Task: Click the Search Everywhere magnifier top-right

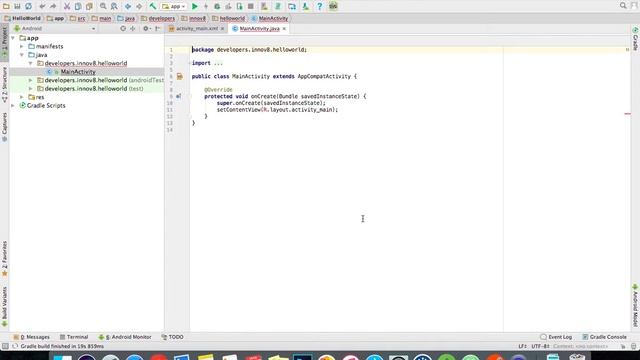Action: pos(623,6)
